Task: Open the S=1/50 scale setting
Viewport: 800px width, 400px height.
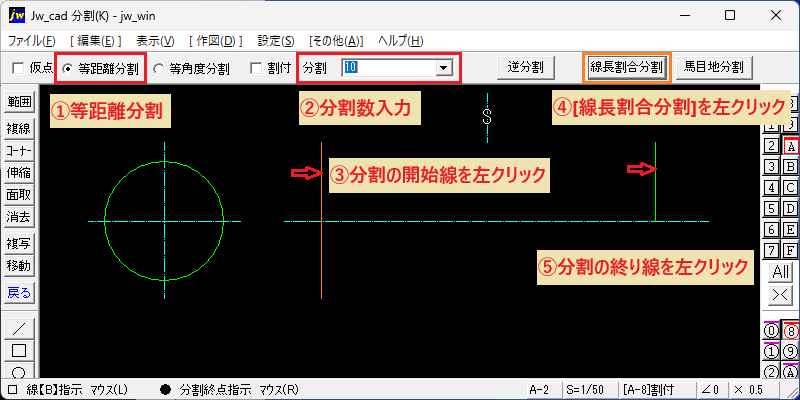Action: coord(588,390)
